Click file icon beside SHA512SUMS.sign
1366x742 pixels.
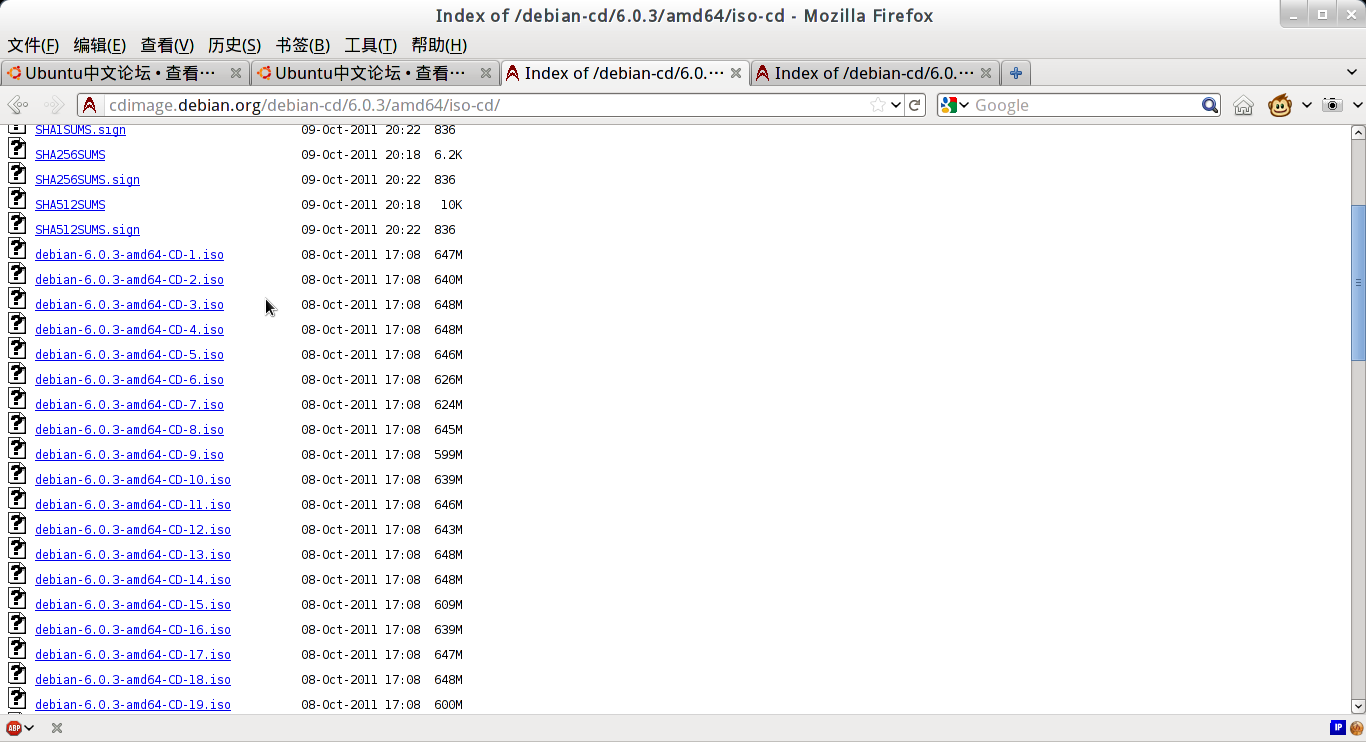tap(17, 224)
